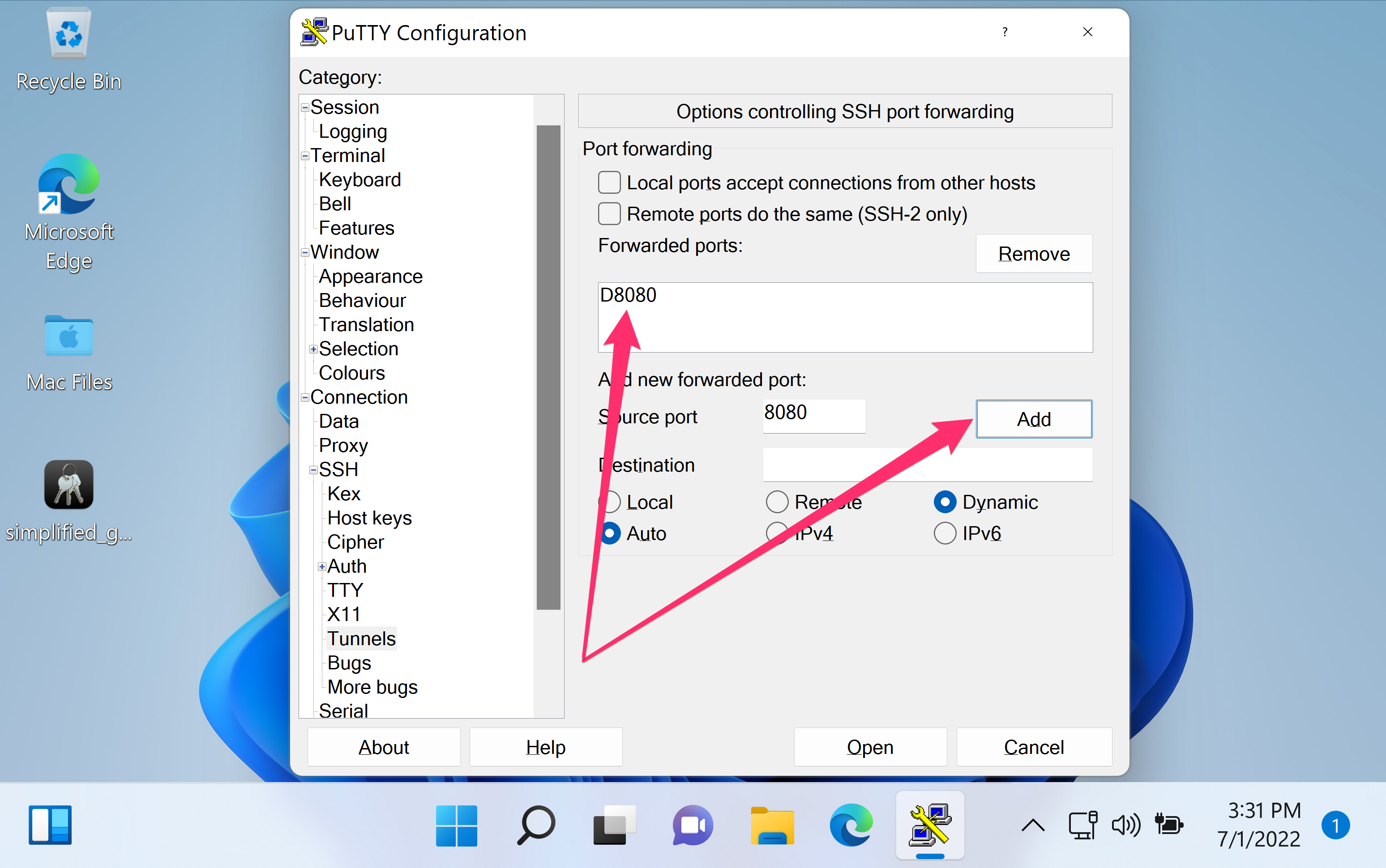
Task: Select D8080 in forwarded ports list
Action: click(628, 295)
